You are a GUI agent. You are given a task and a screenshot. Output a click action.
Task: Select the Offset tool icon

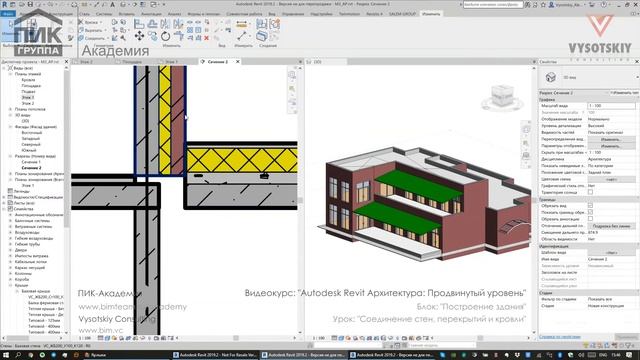pyautogui.click(x=152, y=24)
